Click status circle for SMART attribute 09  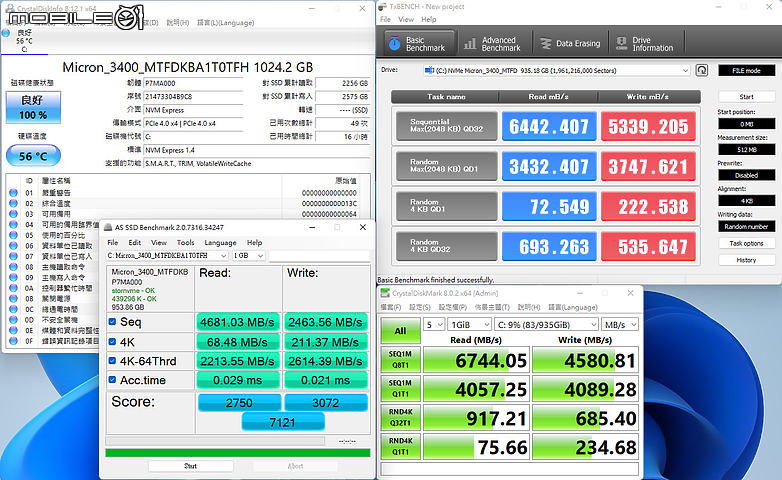(x=13, y=277)
